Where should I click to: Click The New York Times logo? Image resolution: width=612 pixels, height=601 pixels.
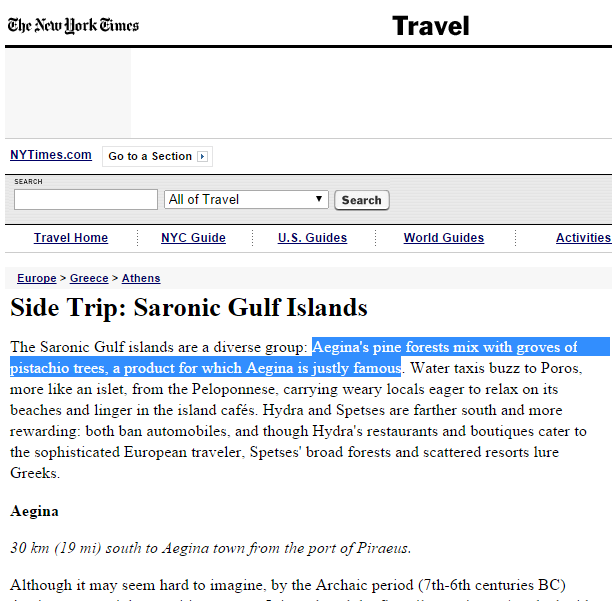[x=73, y=25]
